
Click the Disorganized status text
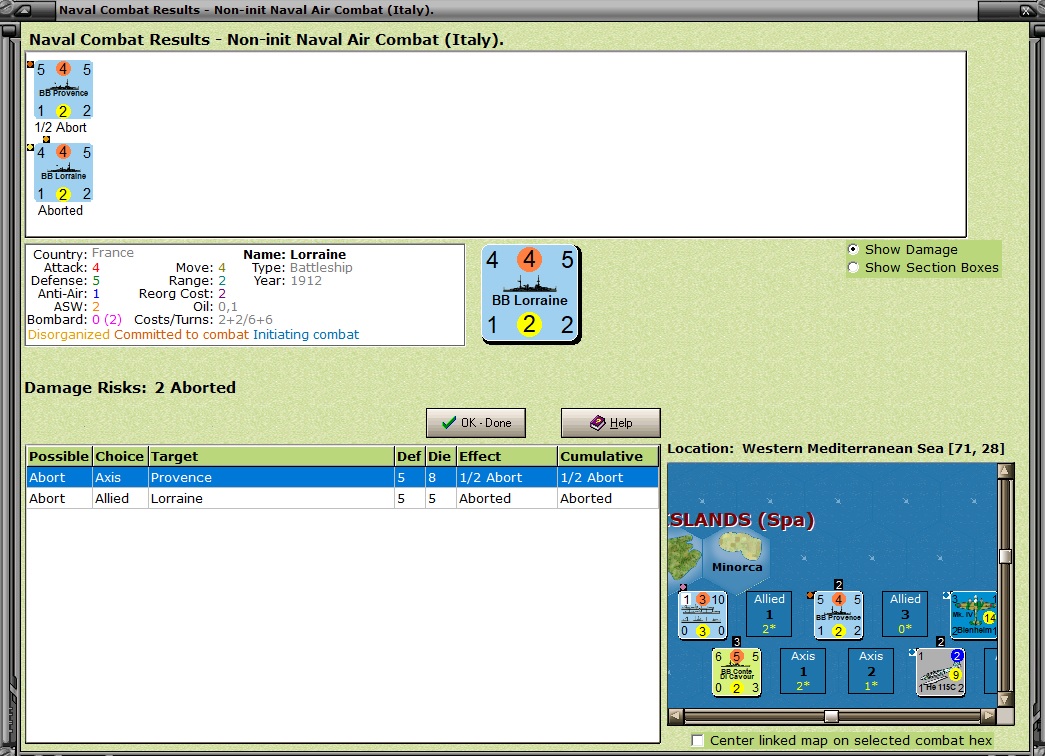69,335
